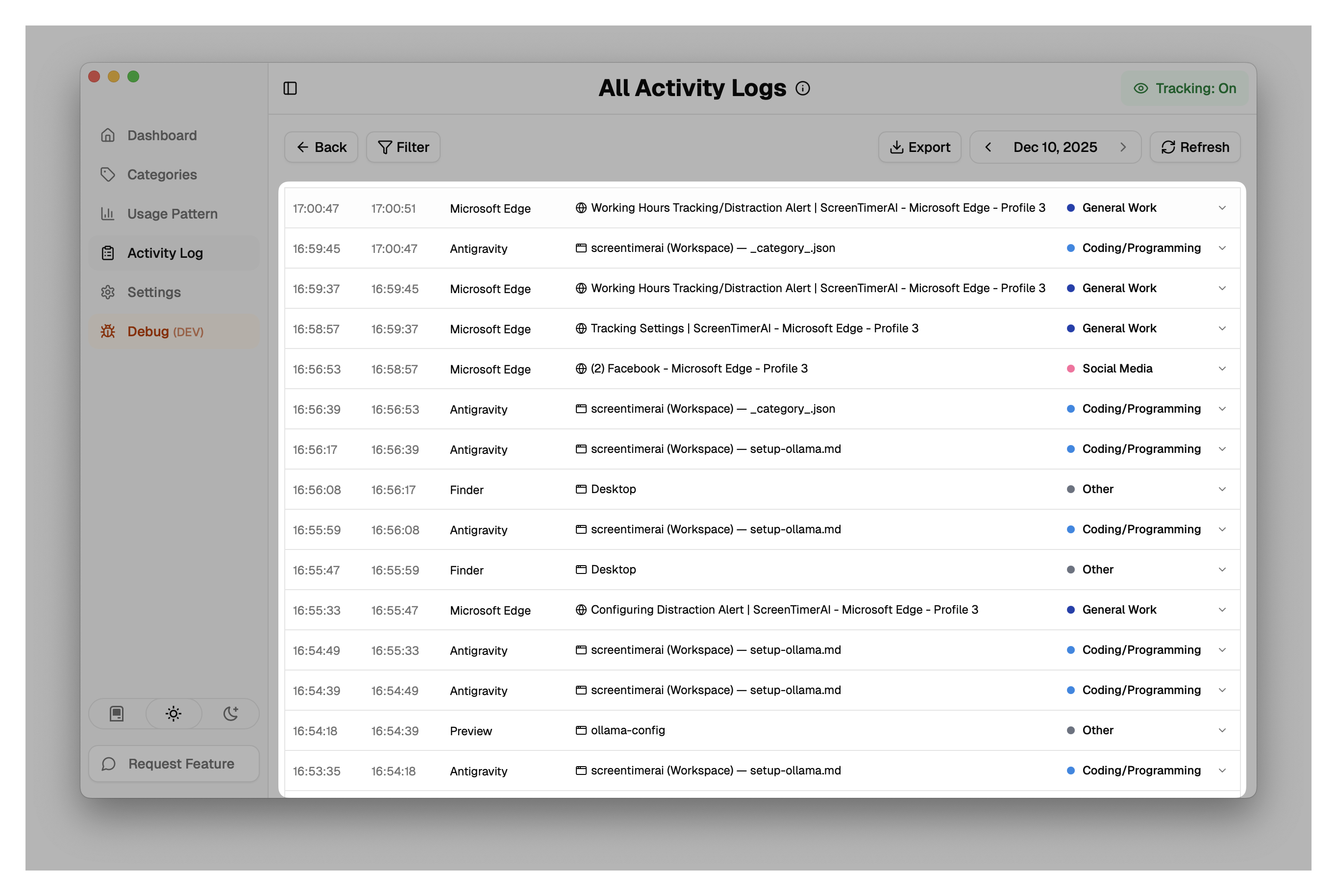Click the Back button

(321, 147)
